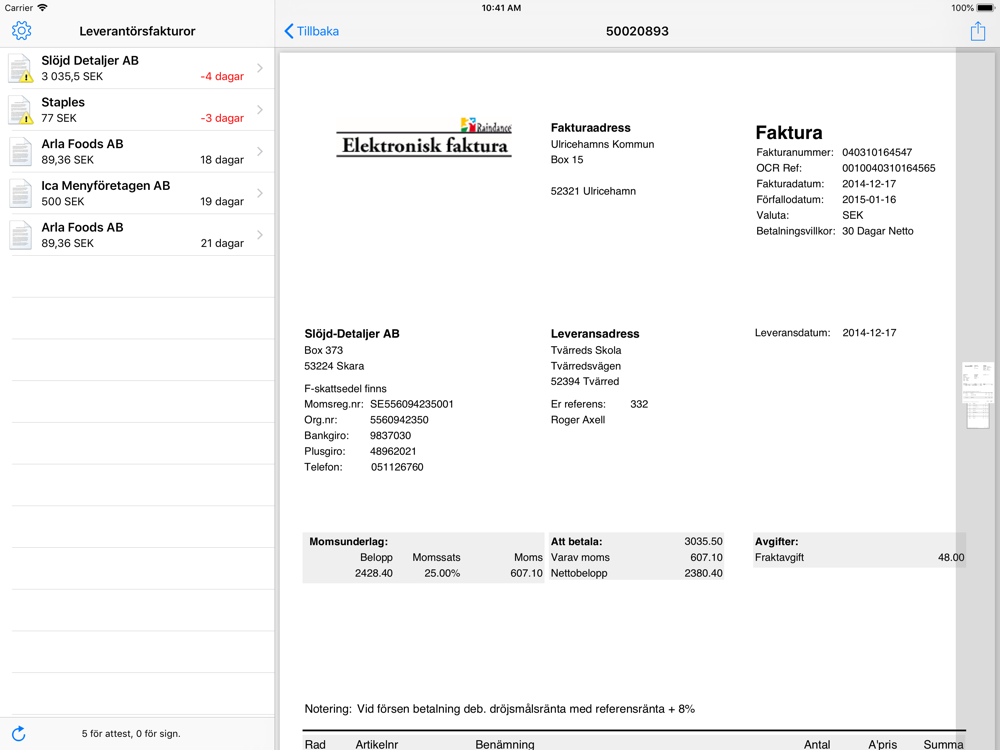This screenshot has width=1000, height=750.
Task: Tap the refresh icon at bottom left
Action: pos(18,733)
